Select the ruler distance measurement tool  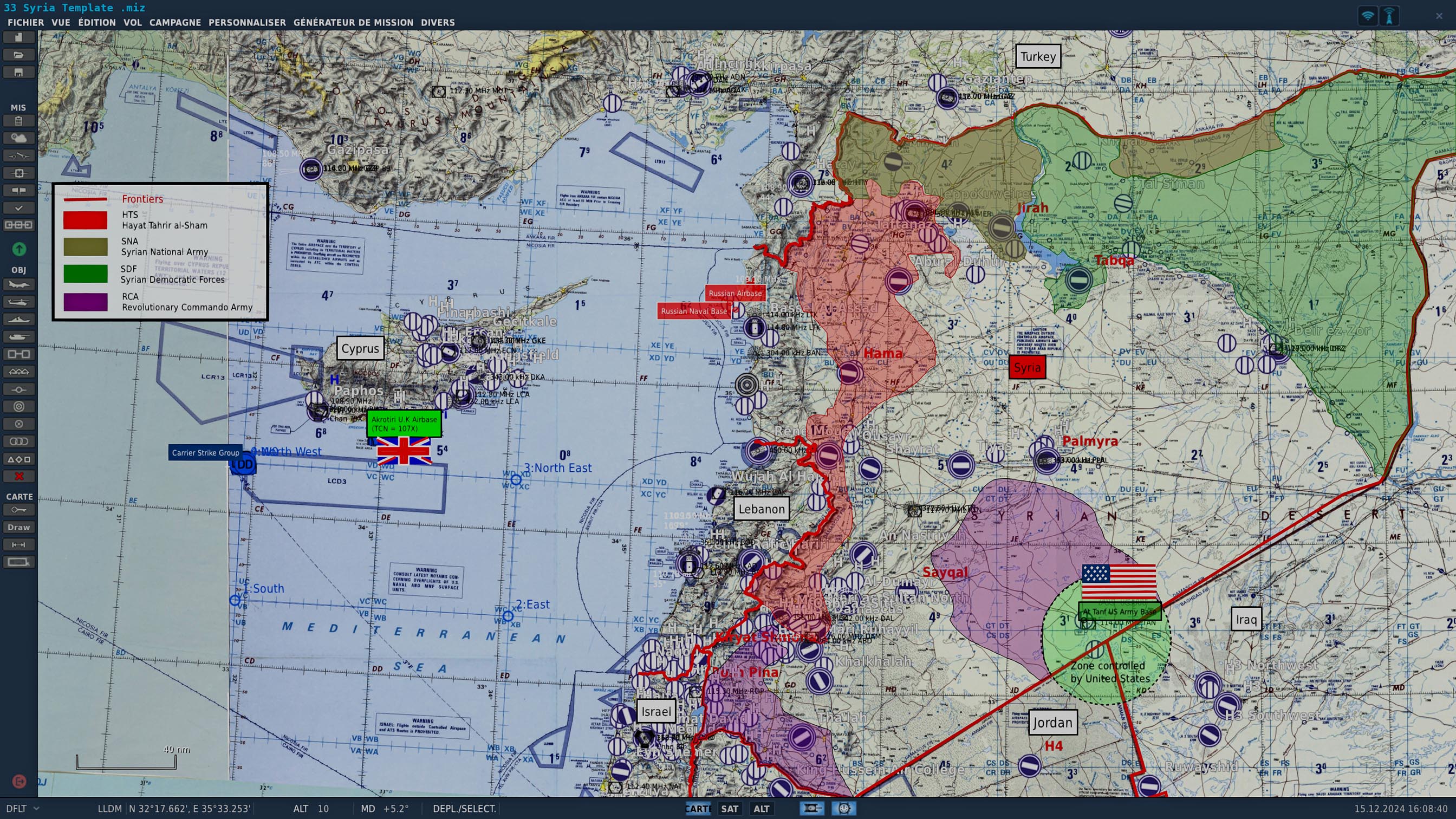[x=18, y=545]
